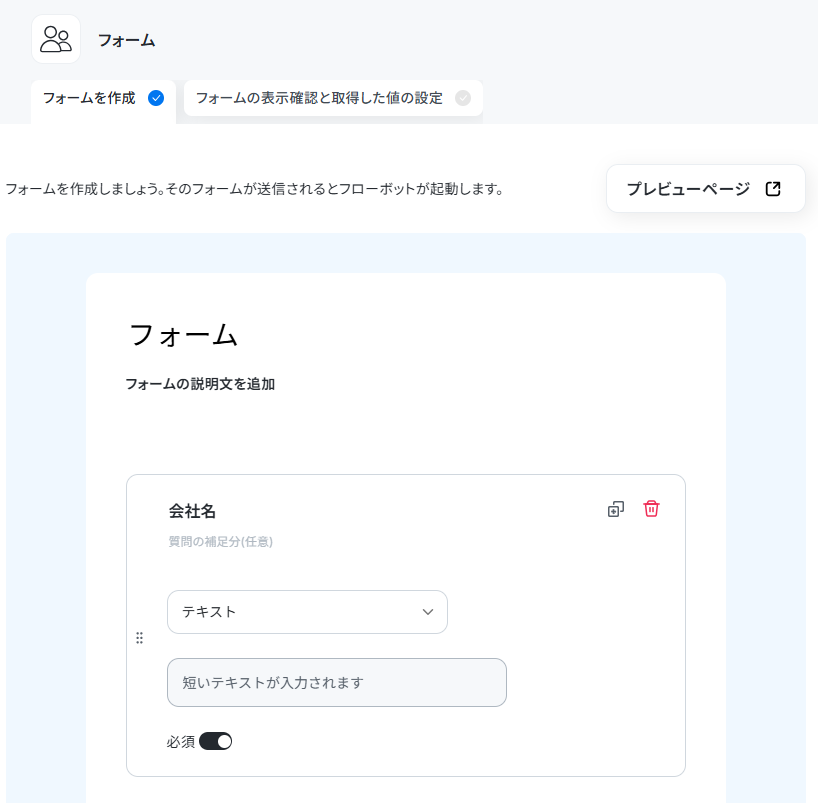Screen dimensions: 818x803
Task: Click フォームの説明文を追加 to add description
Action: pos(200,384)
